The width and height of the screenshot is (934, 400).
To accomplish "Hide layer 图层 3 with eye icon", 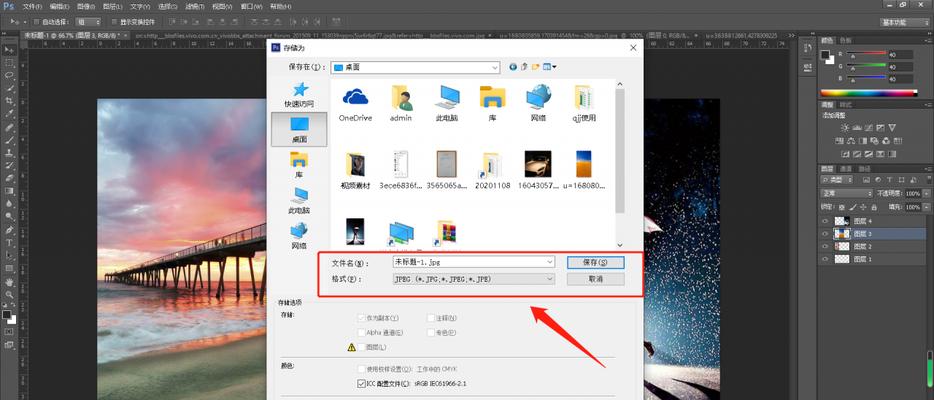I will 825,234.
